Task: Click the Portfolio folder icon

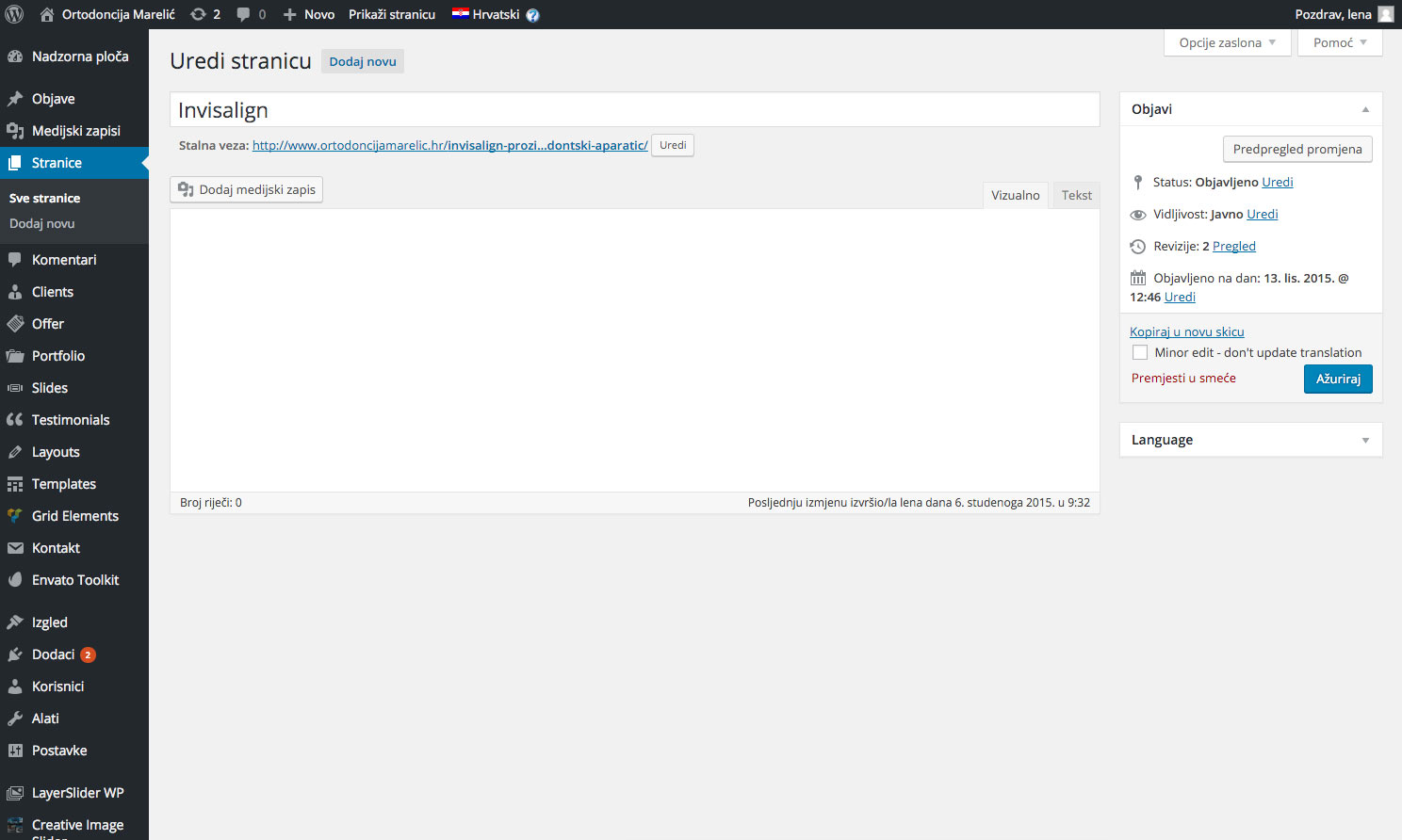Action: click(x=15, y=356)
